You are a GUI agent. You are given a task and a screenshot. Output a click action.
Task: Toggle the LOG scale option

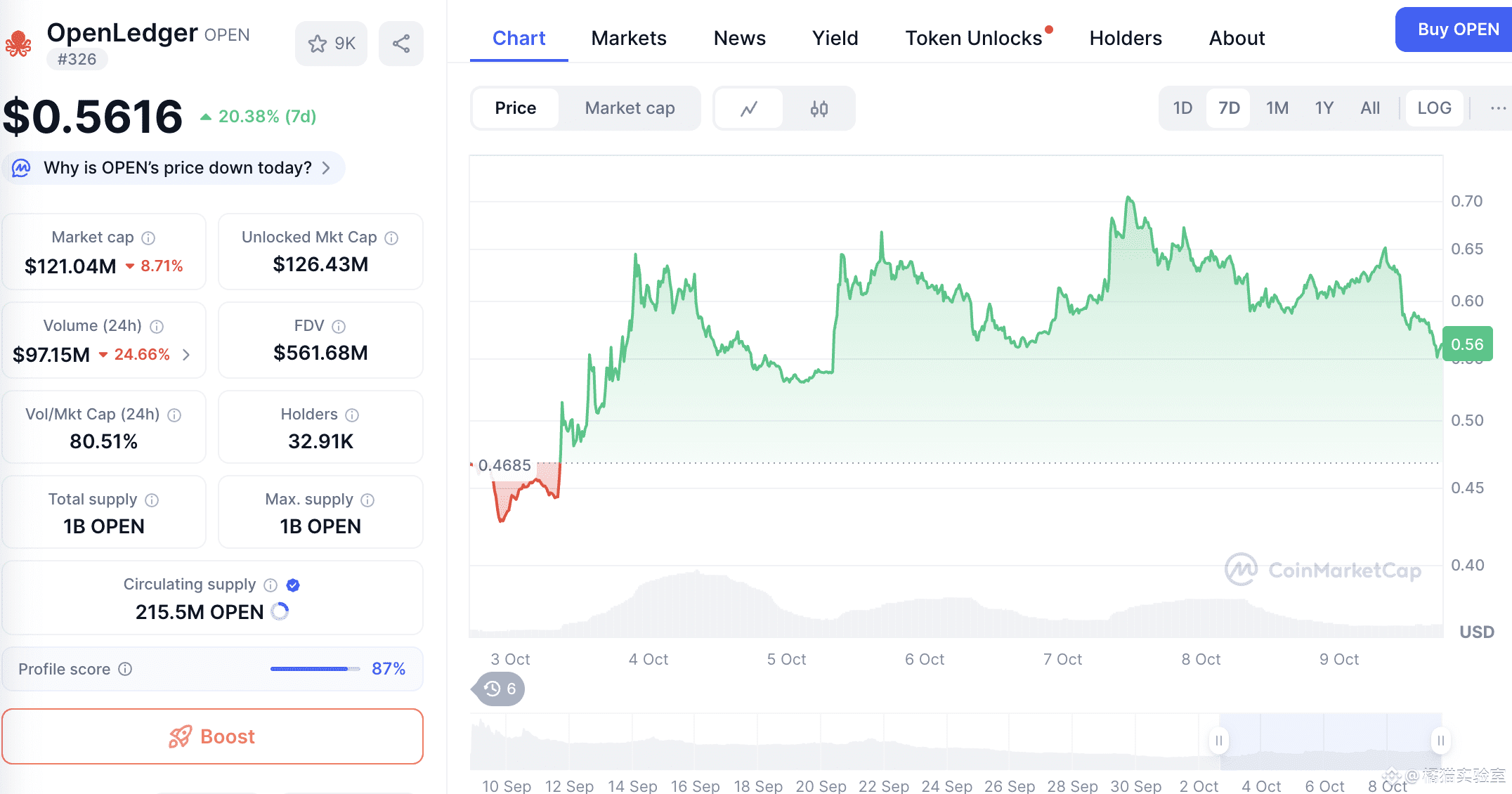click(x=1433, y=108)
